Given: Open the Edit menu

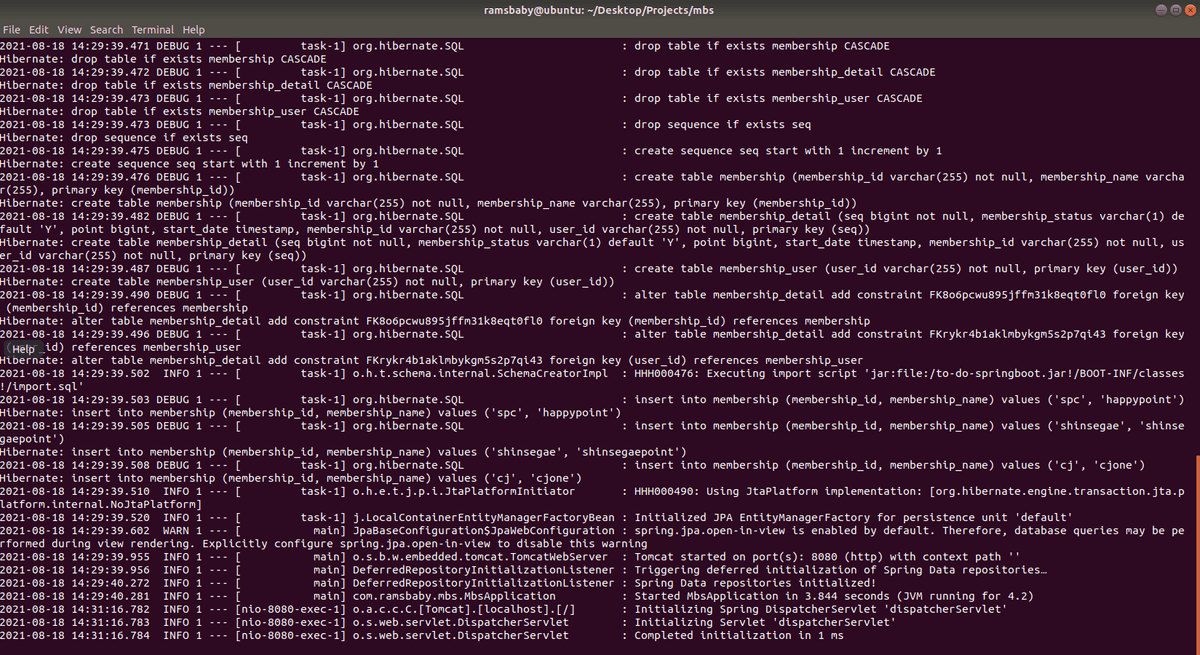Looking at the screenshot, I should [x=38, y=29].
